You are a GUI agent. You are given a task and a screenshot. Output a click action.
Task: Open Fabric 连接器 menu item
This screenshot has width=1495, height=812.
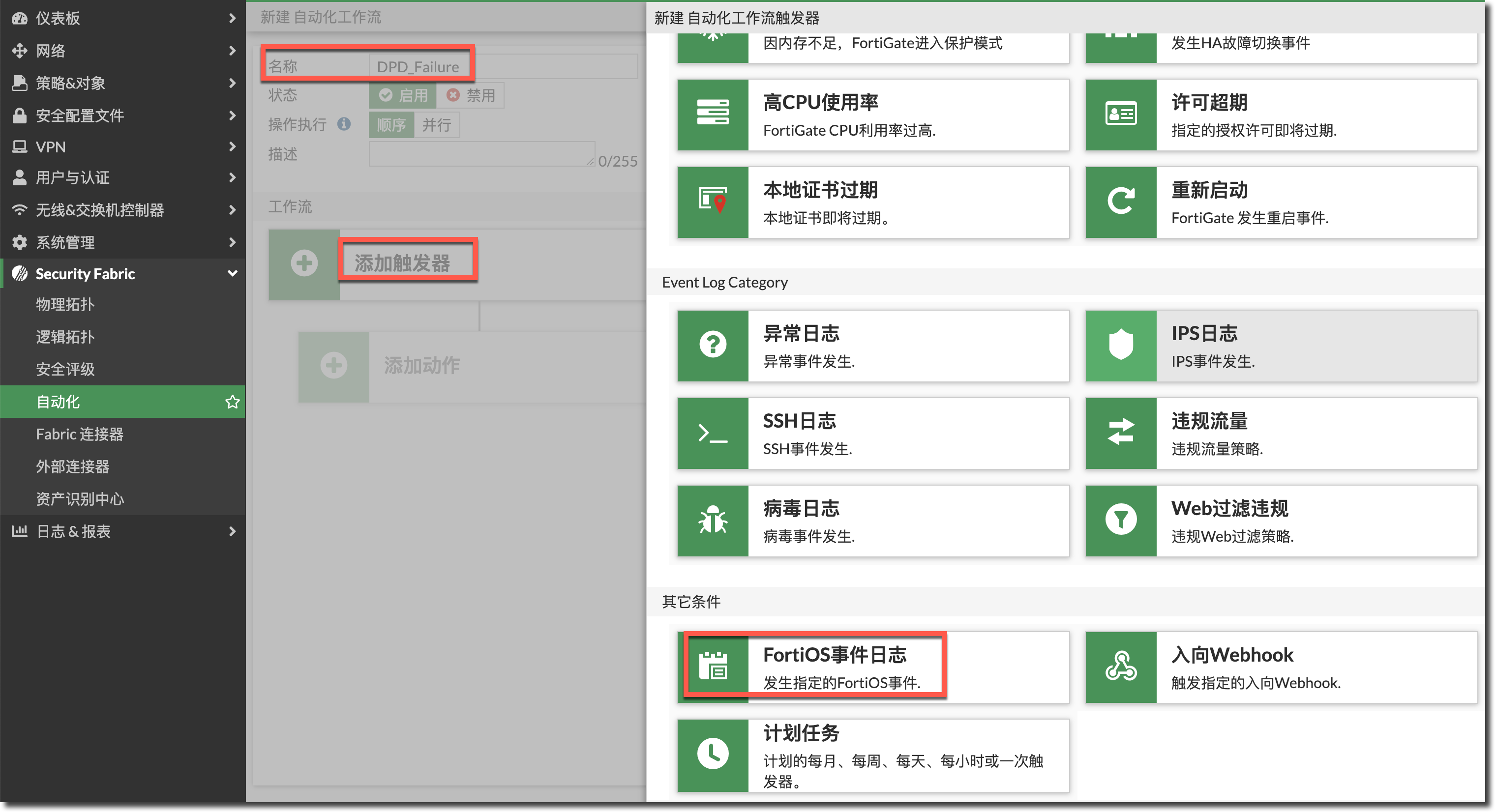click(x=80, y=434)
